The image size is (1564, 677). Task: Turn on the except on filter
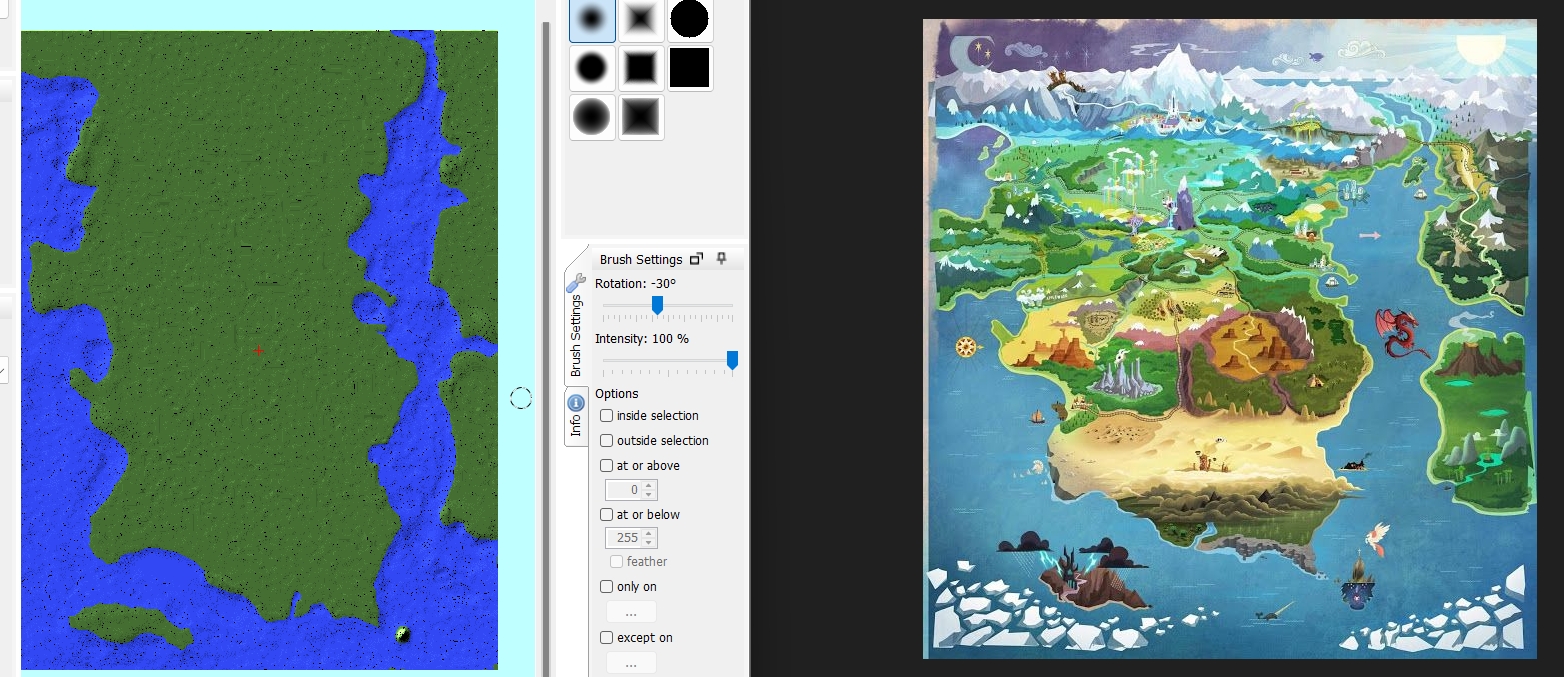tap(606, 637)
